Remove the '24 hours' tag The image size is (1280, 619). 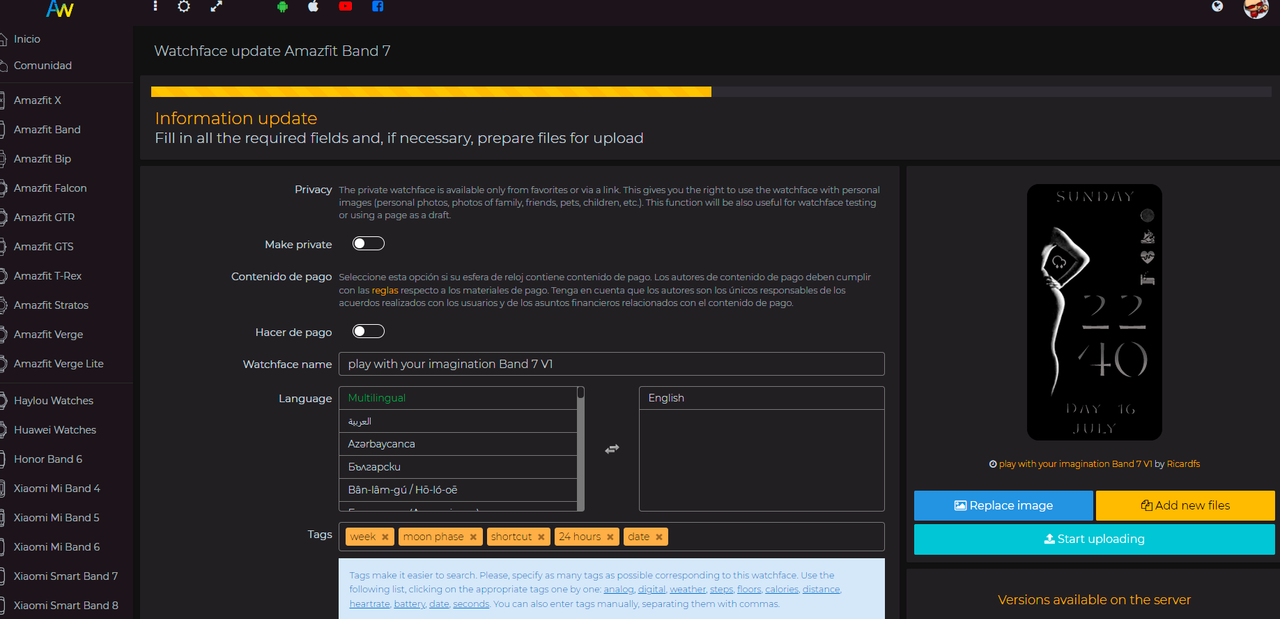click(610, 537)
